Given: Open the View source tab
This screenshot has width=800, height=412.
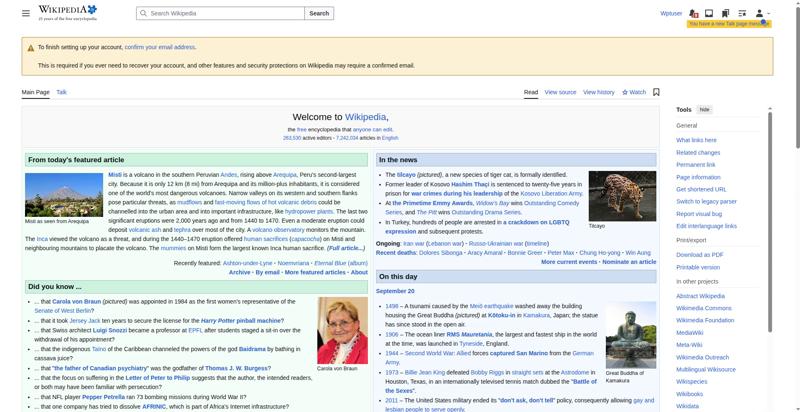Looking at the screenshot, I should pyautogui.click(x=560, y=92).
